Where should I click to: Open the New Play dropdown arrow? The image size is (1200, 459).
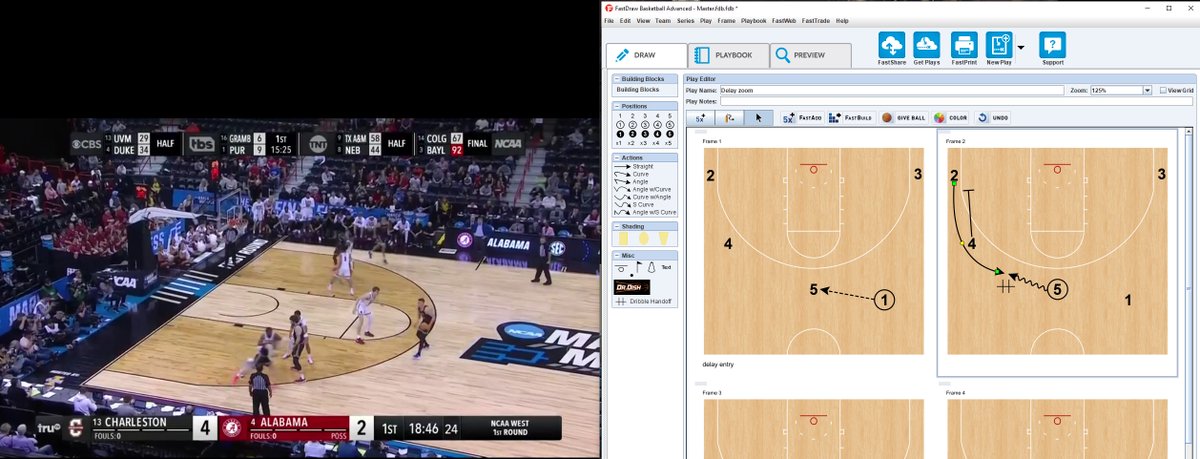(1021, 46)
